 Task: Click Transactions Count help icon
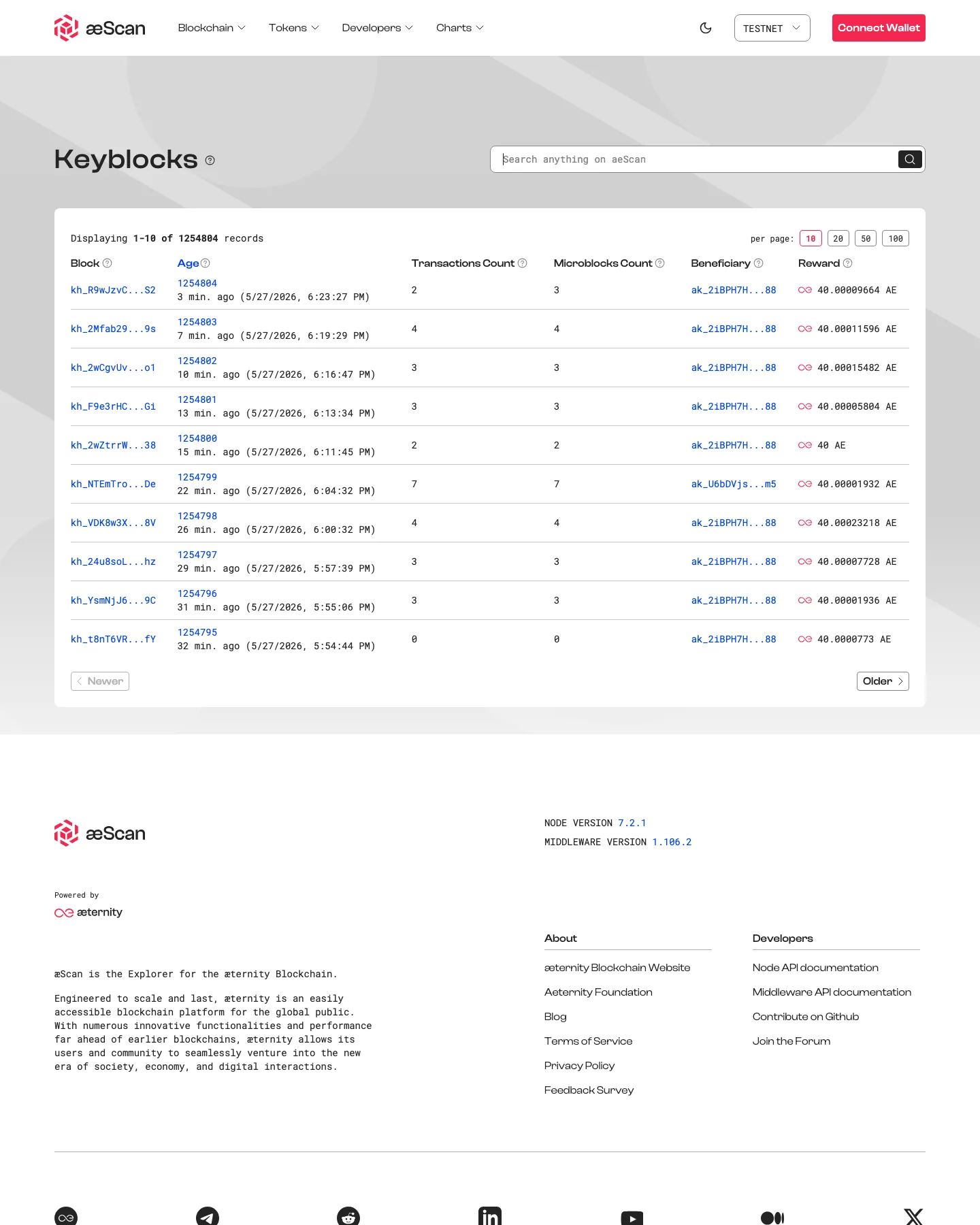point(523,263)
